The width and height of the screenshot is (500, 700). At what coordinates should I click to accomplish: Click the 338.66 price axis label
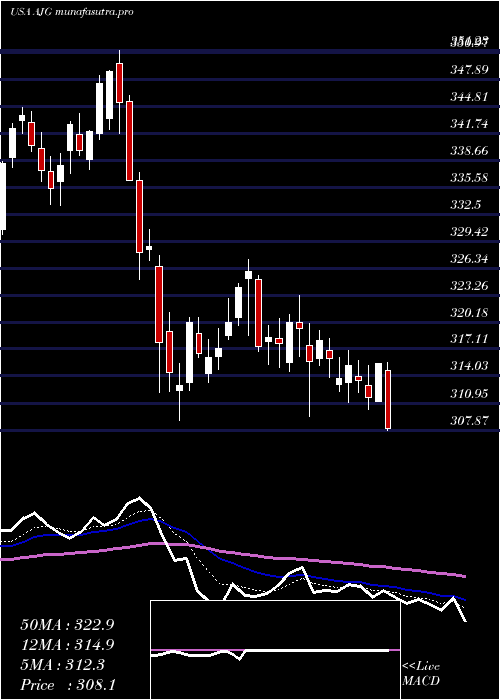pos(469,151)
